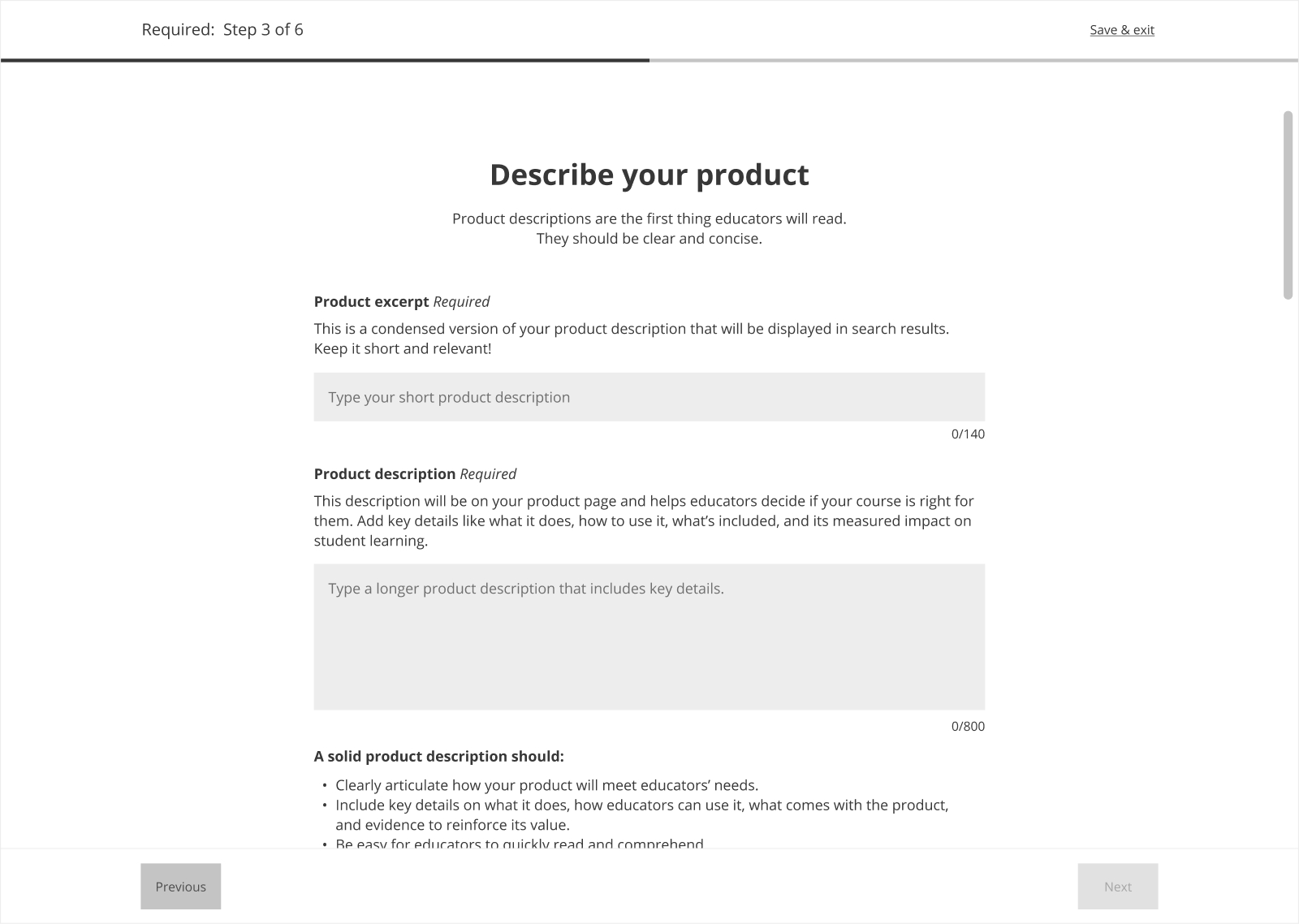Click the "Describe your product" heading
Screen dimensions: 1299x924
coord(649,175)
